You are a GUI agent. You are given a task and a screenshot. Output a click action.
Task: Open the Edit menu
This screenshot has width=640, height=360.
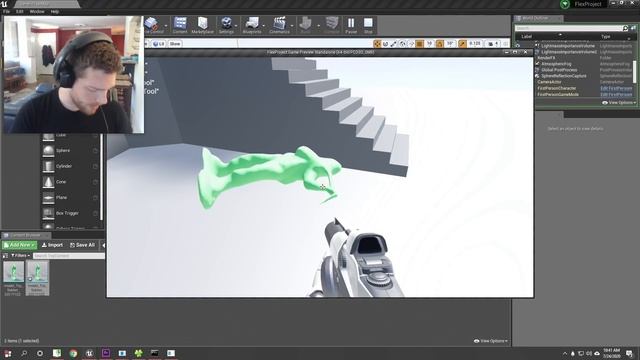pos(19,11)
